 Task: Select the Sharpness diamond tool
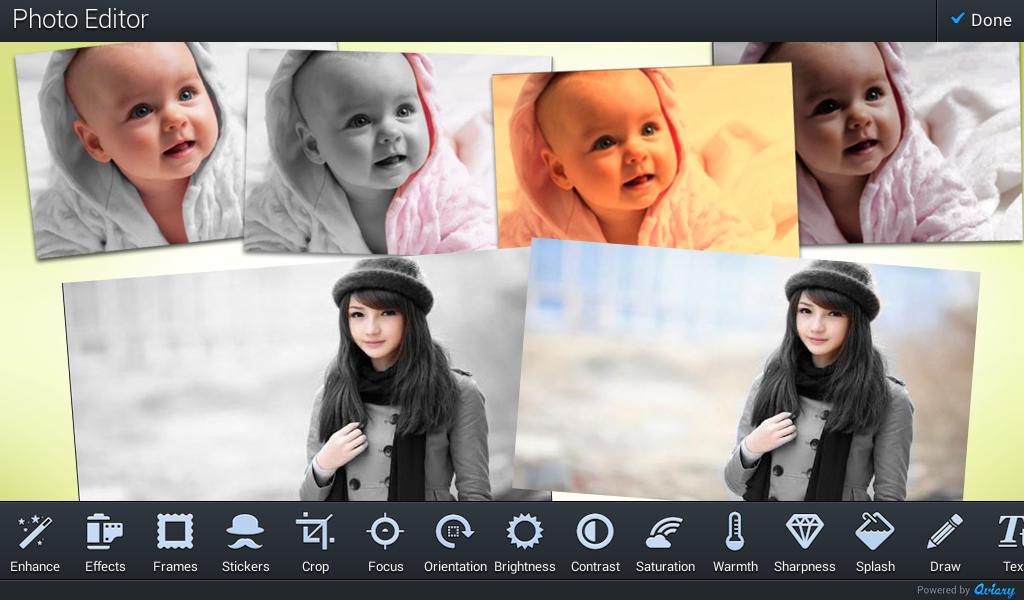point(805,542)
